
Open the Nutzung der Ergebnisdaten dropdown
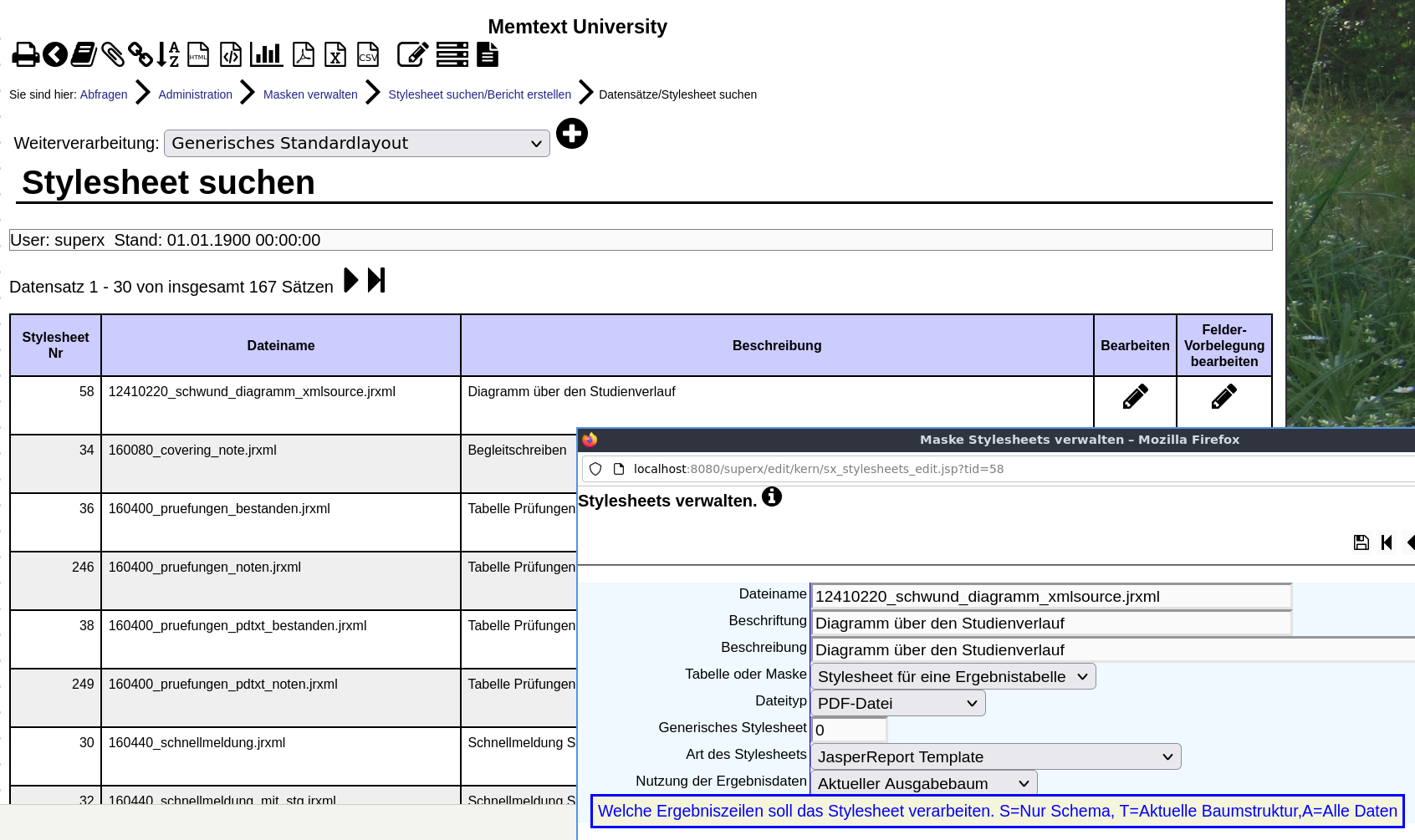[924, 783]
